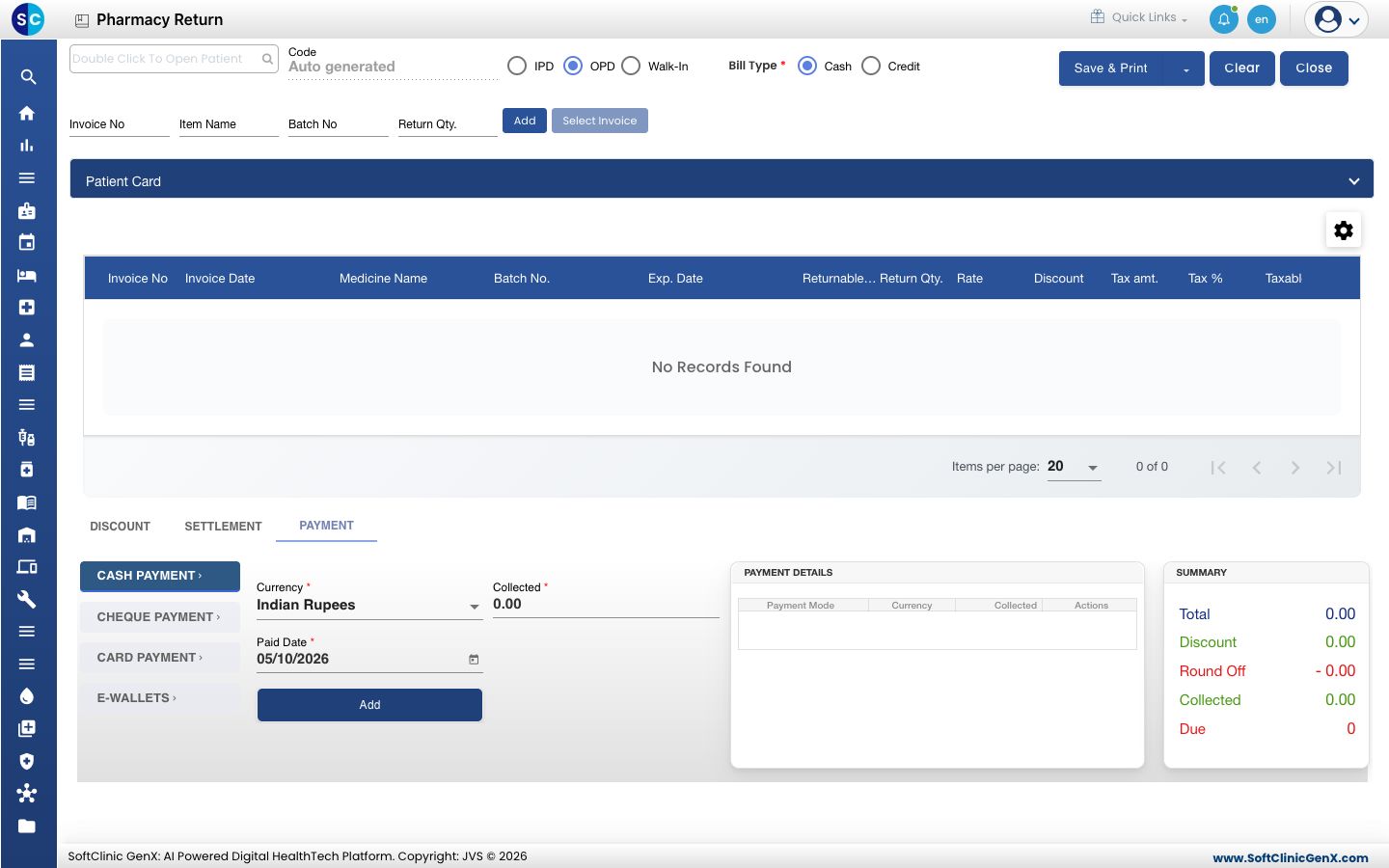Screen dimensions: 1389x868
Task: Select CHEQUE PAYMENT option
Action: pyautogui.click(x=160, y=617)
